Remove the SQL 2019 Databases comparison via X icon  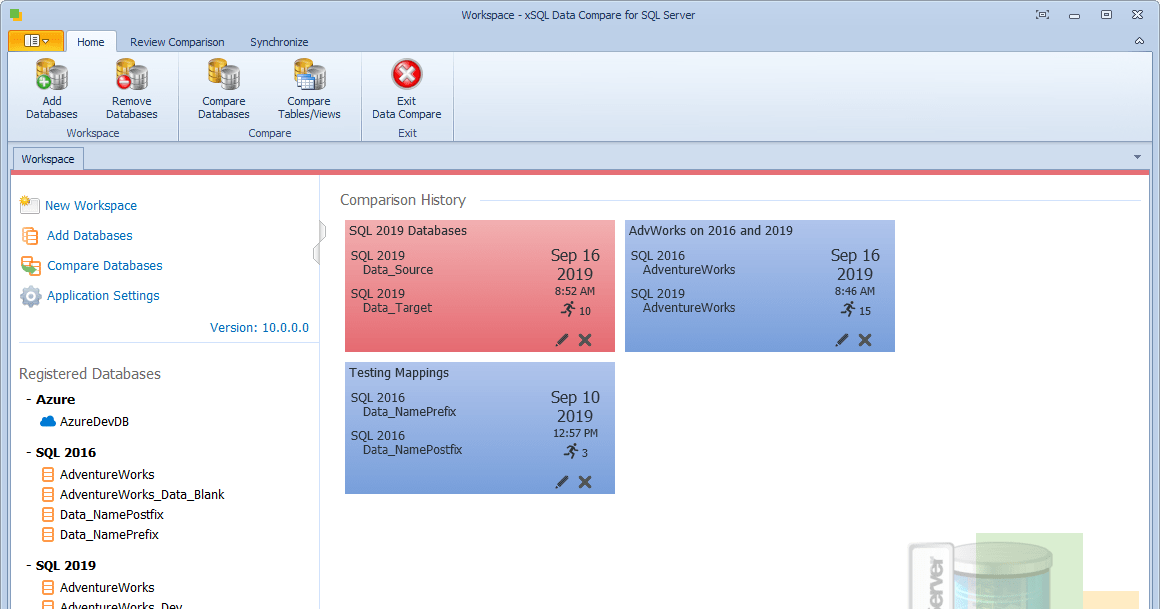click(x=585, y=340)
